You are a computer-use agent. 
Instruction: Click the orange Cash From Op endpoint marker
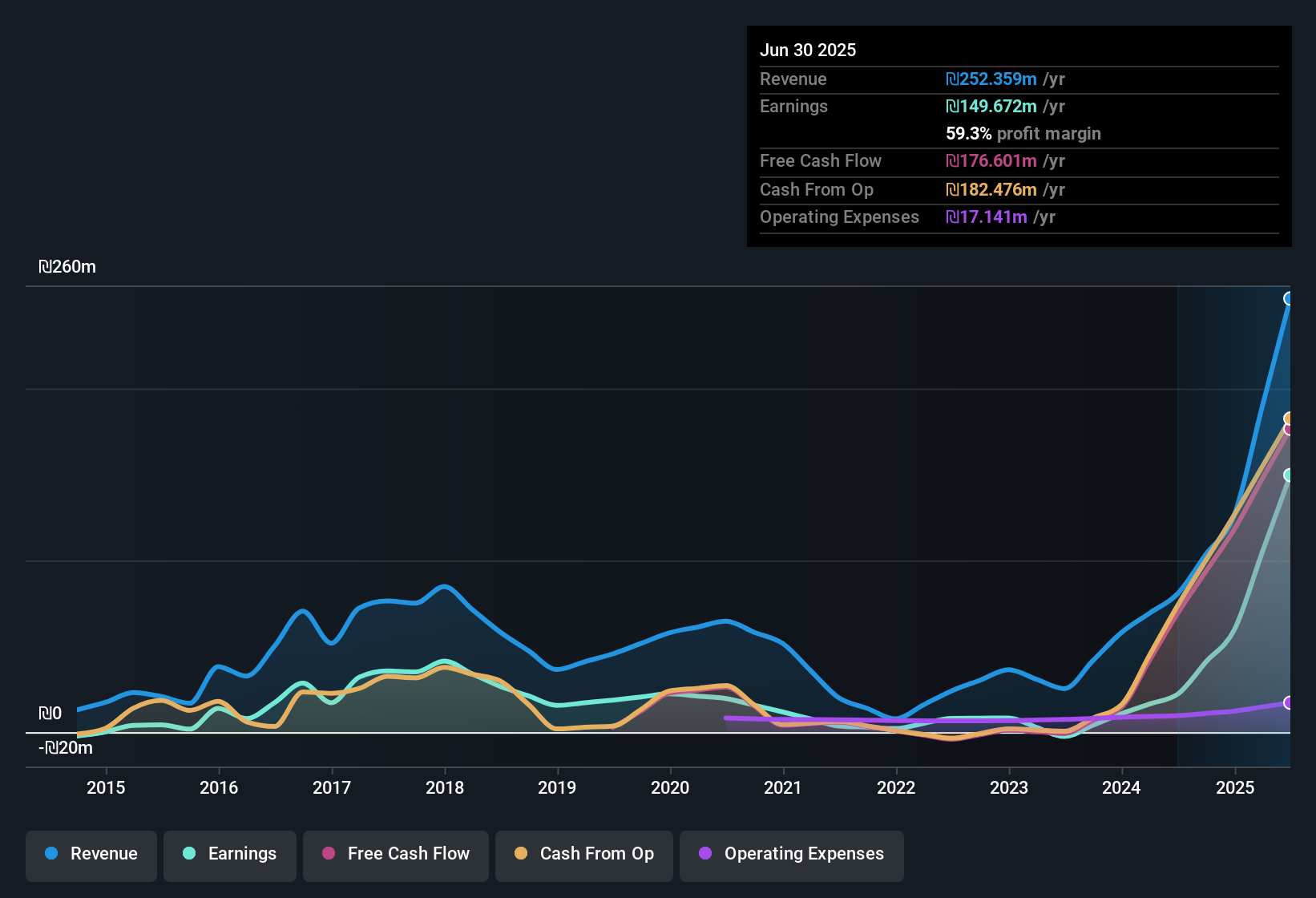click(x=1289, y=419)
